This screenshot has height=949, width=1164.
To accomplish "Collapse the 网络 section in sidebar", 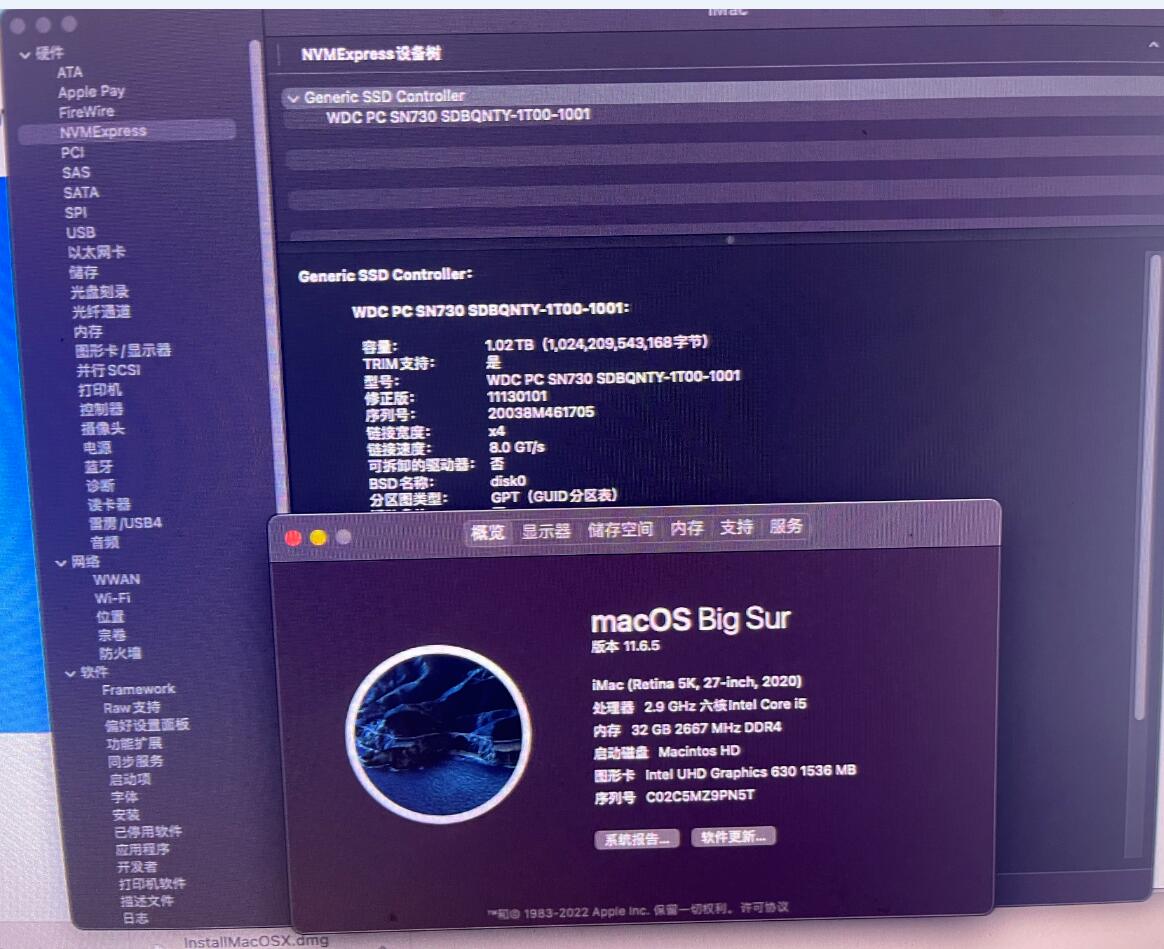I will (61, 563).
